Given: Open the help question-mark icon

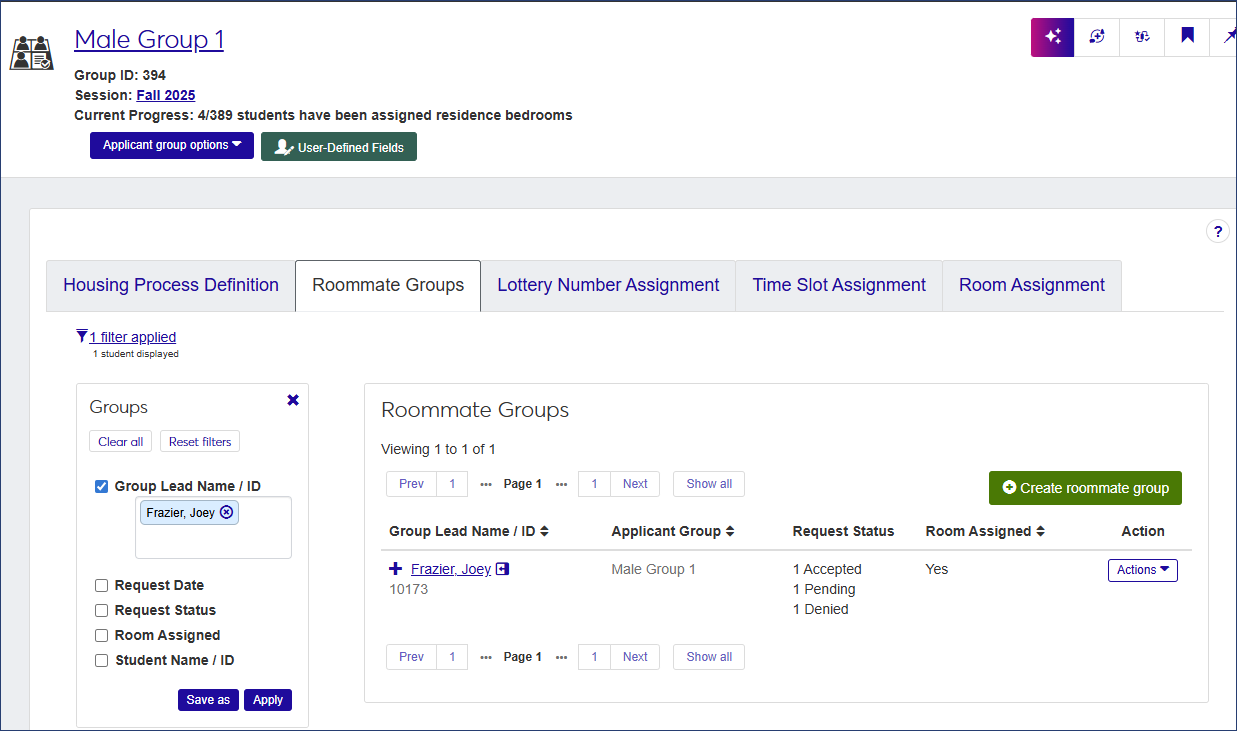Looking at the screenshot, I should pyautogui.click(x=1218, y=231).
